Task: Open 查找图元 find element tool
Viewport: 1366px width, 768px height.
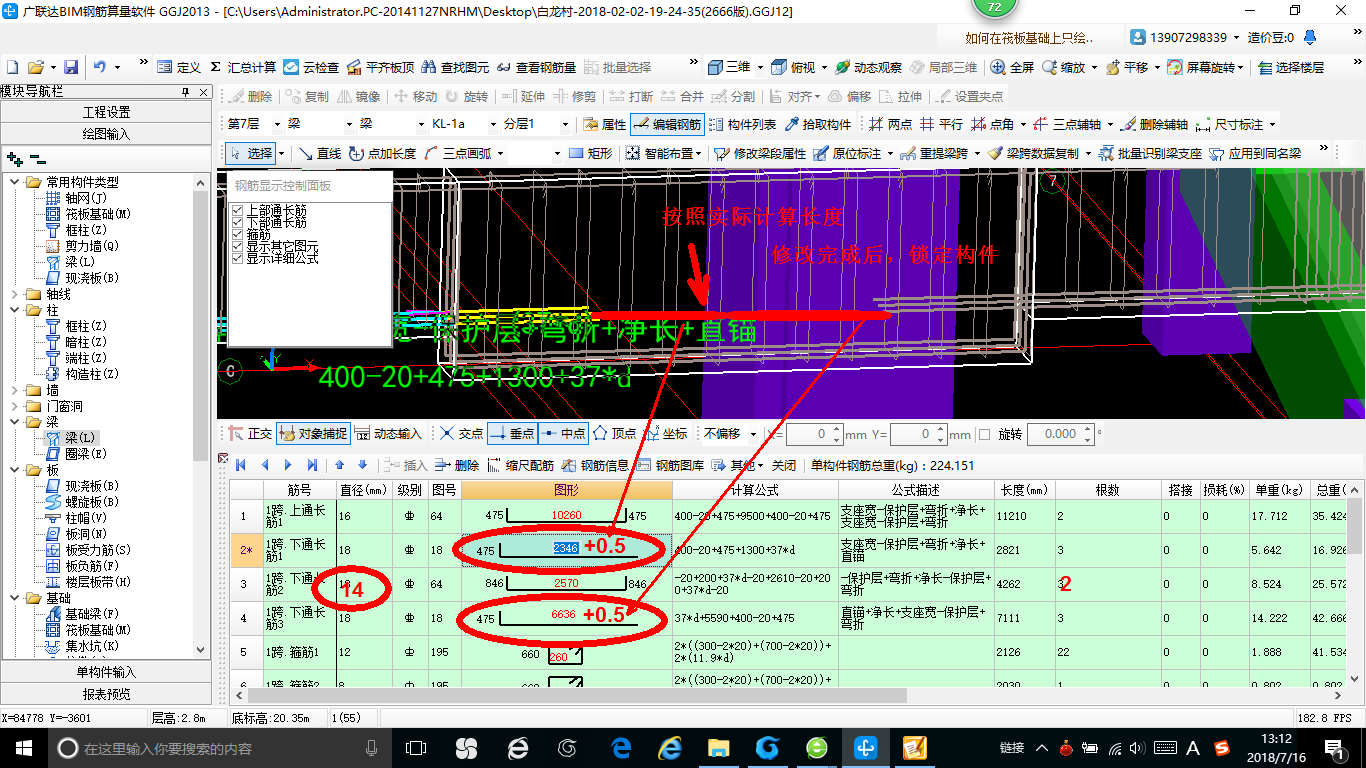Action: [455, 67]
